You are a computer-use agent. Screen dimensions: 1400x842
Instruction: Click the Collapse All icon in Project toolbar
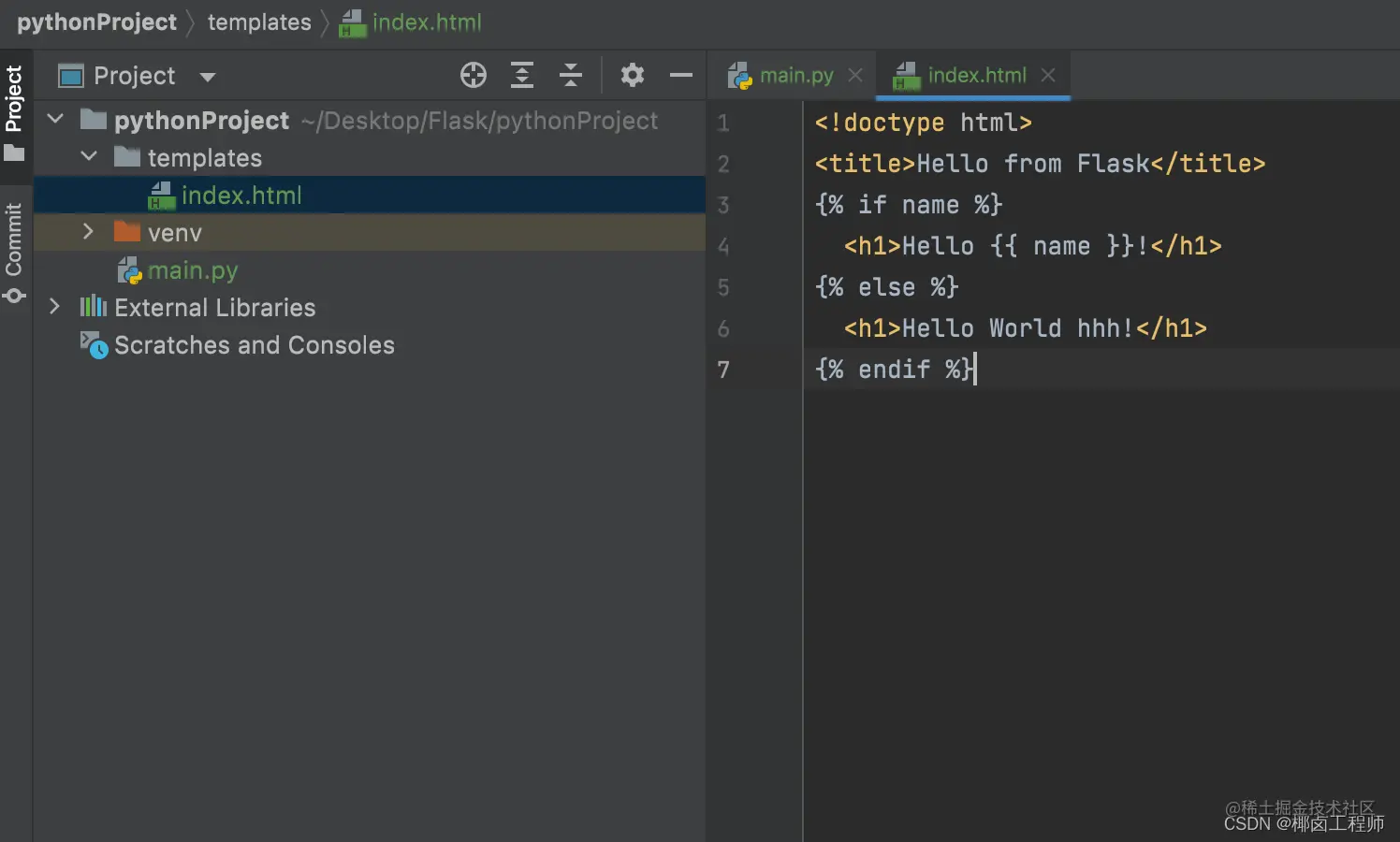pyautogui.click(x=571, y=75)
